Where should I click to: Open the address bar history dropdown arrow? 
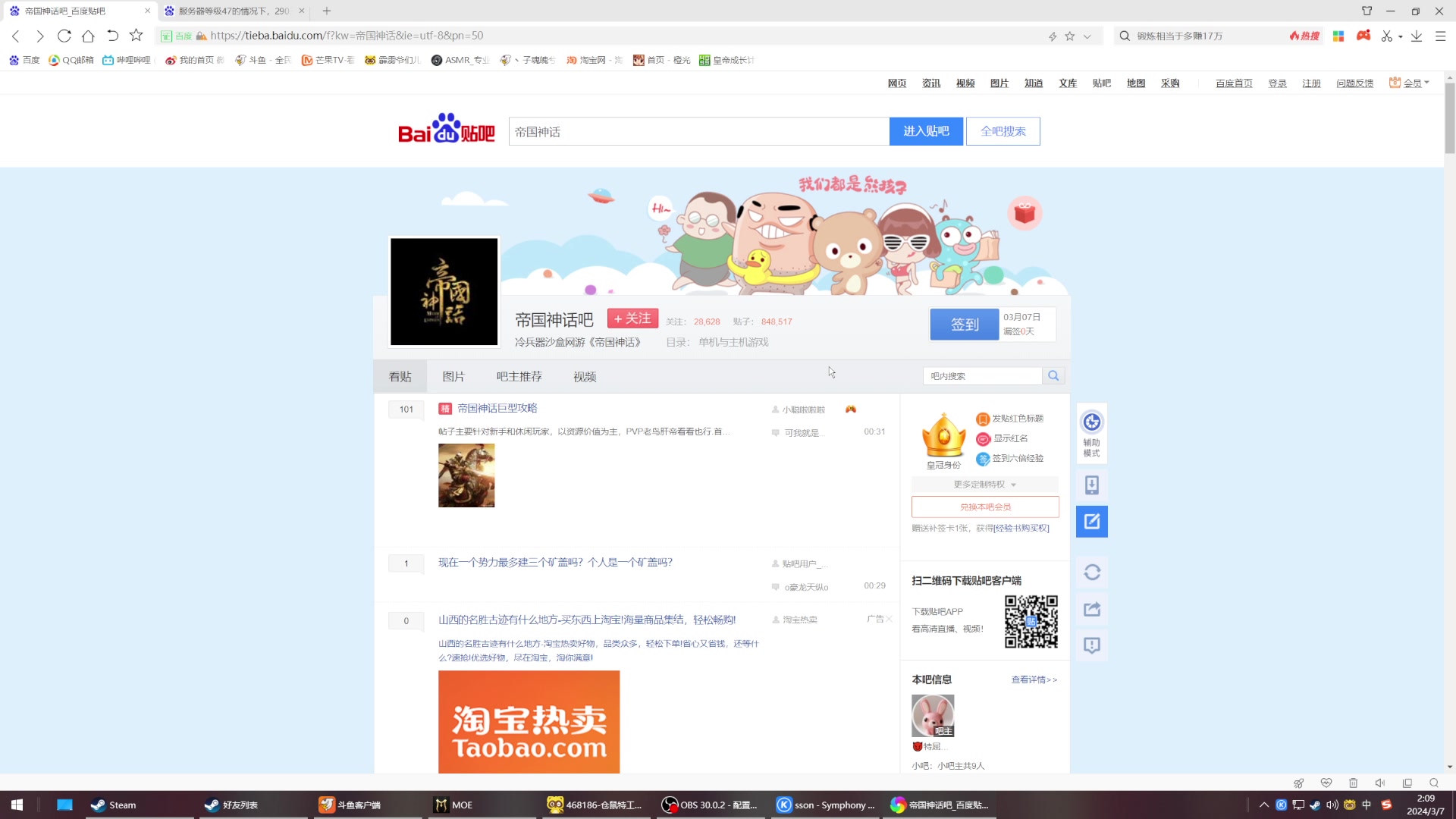click(x=1088, y=36)
